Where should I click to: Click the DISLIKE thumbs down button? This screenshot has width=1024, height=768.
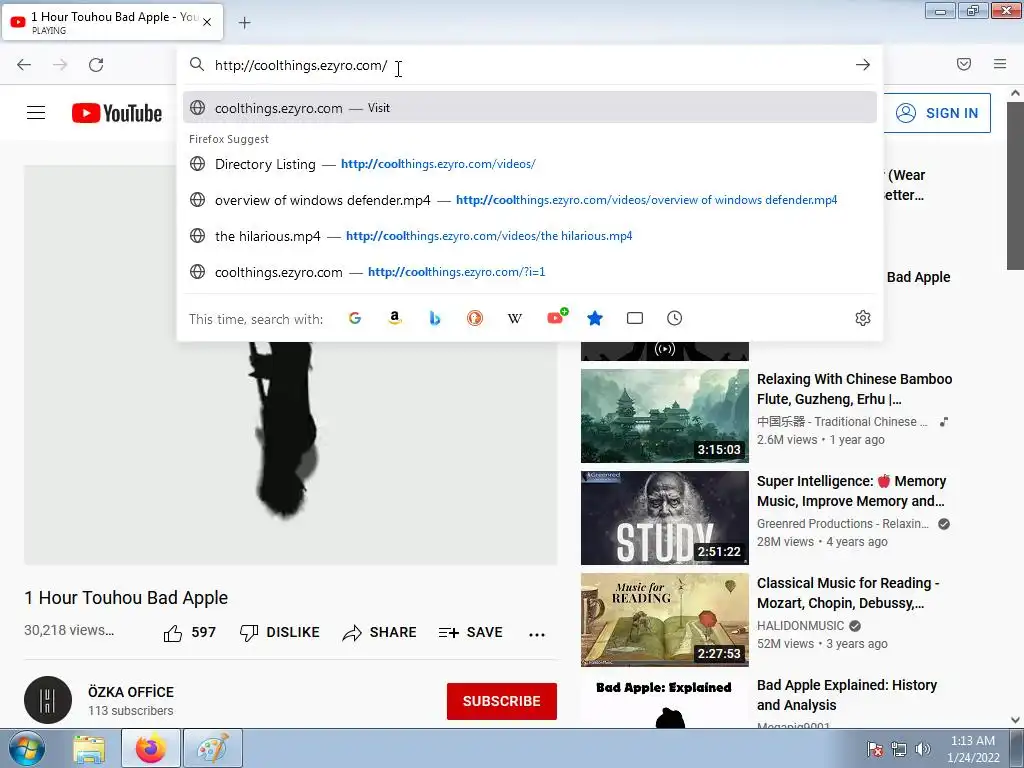click(280, 633)
